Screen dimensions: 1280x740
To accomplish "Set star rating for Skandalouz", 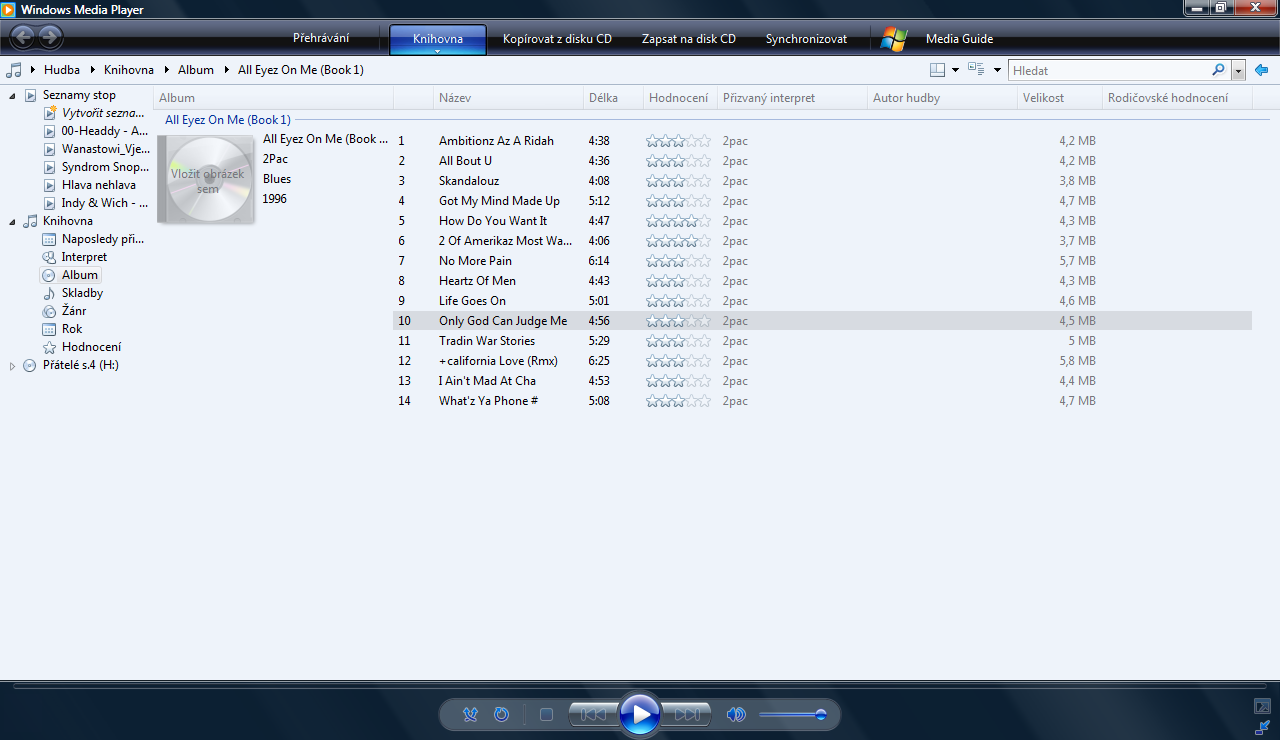I will 678,181.
